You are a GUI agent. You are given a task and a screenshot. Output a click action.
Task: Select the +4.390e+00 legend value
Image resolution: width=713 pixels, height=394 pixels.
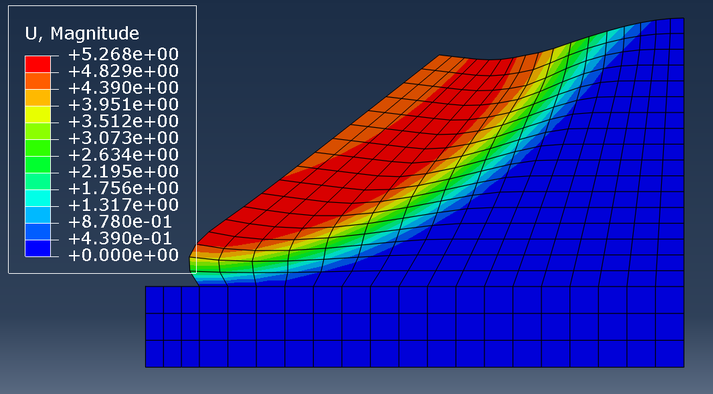(x=123, y=88)
